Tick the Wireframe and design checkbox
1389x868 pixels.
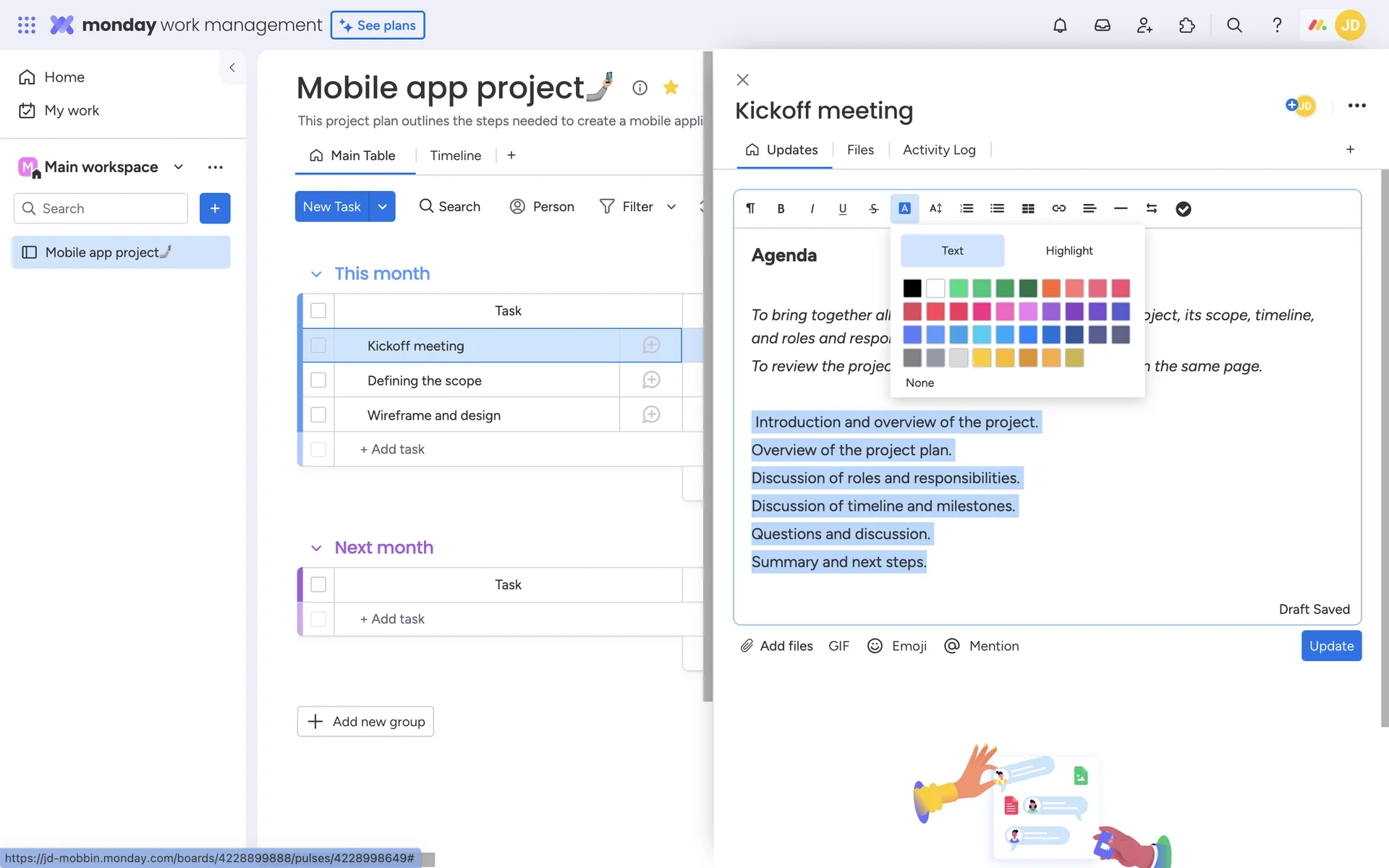(318, 415)
